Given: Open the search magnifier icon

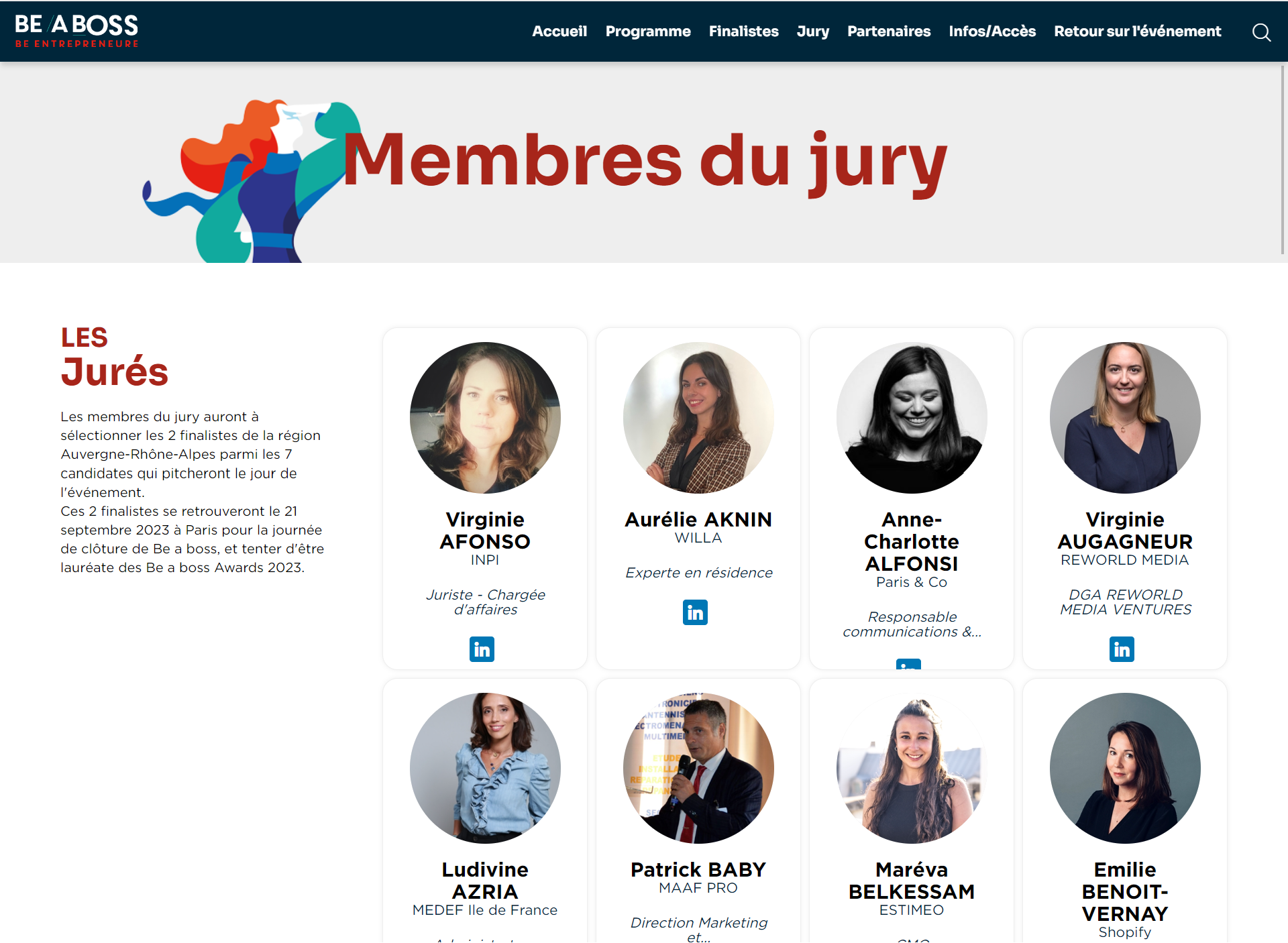Looking at the screenshot, I should point(1261,32).
